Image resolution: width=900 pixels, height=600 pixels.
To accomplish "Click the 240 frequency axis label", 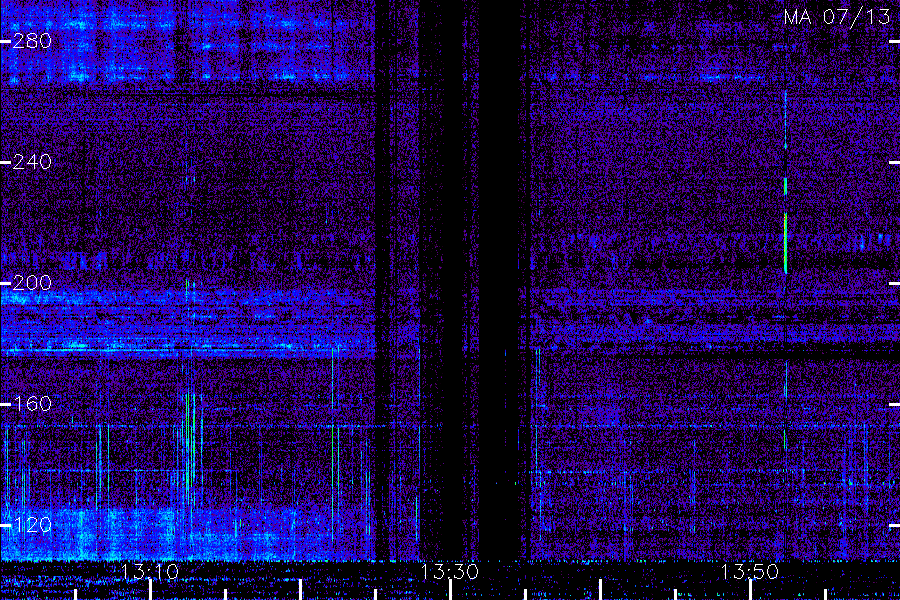I will (x=32, y=162).
